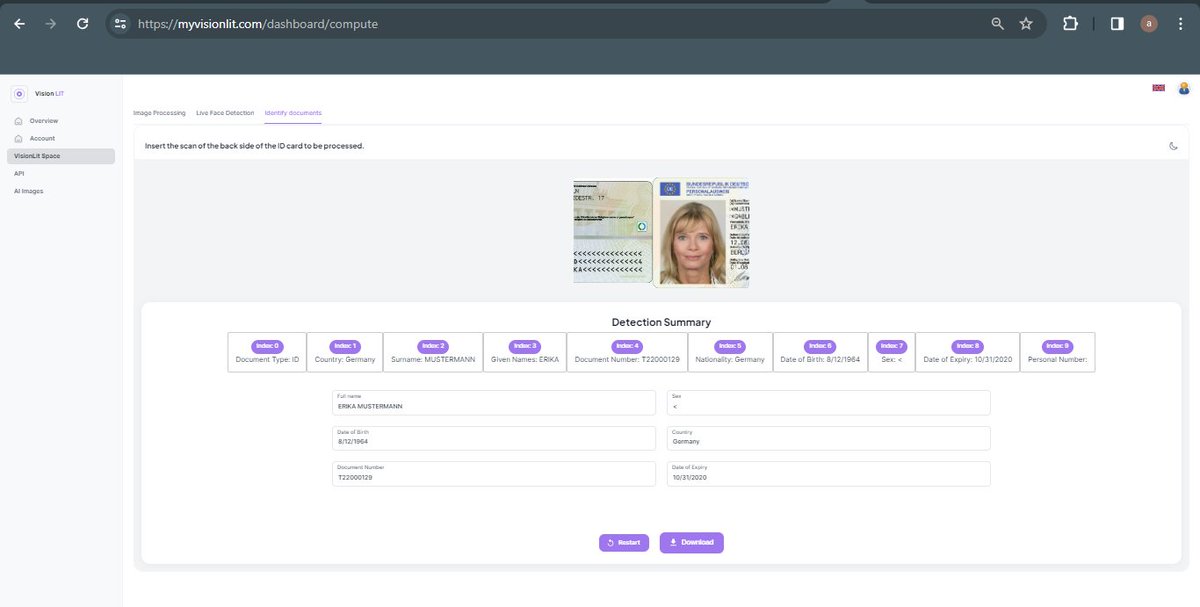Viewport: 1200px width, 607px height.
Task: Open the browser three-dot menu
Action: 1180,23
